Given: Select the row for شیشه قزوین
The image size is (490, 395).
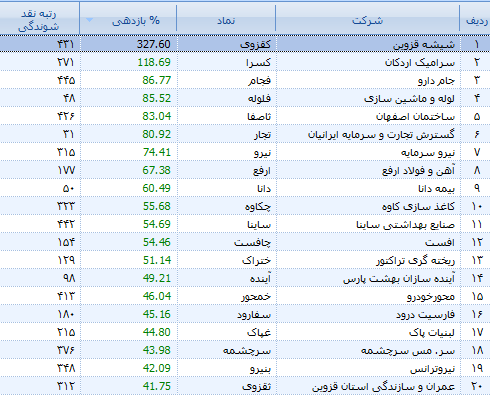Looking at the screenshot, I should coord(245,44).
